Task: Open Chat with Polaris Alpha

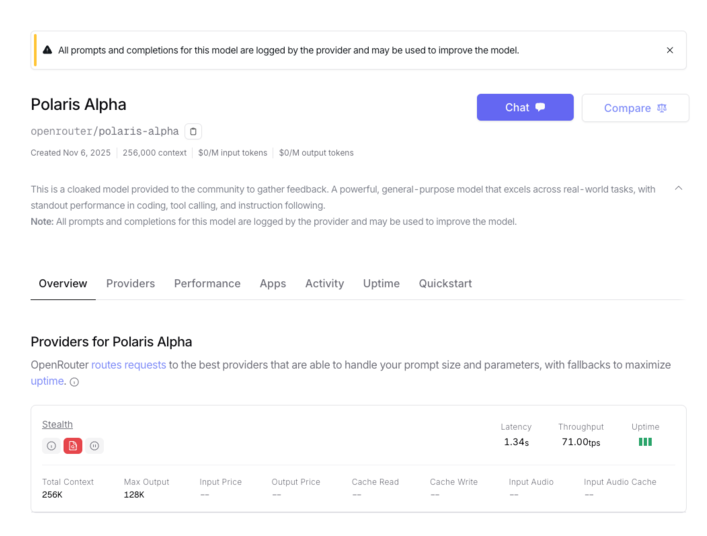Action: (x=525, y=108)
